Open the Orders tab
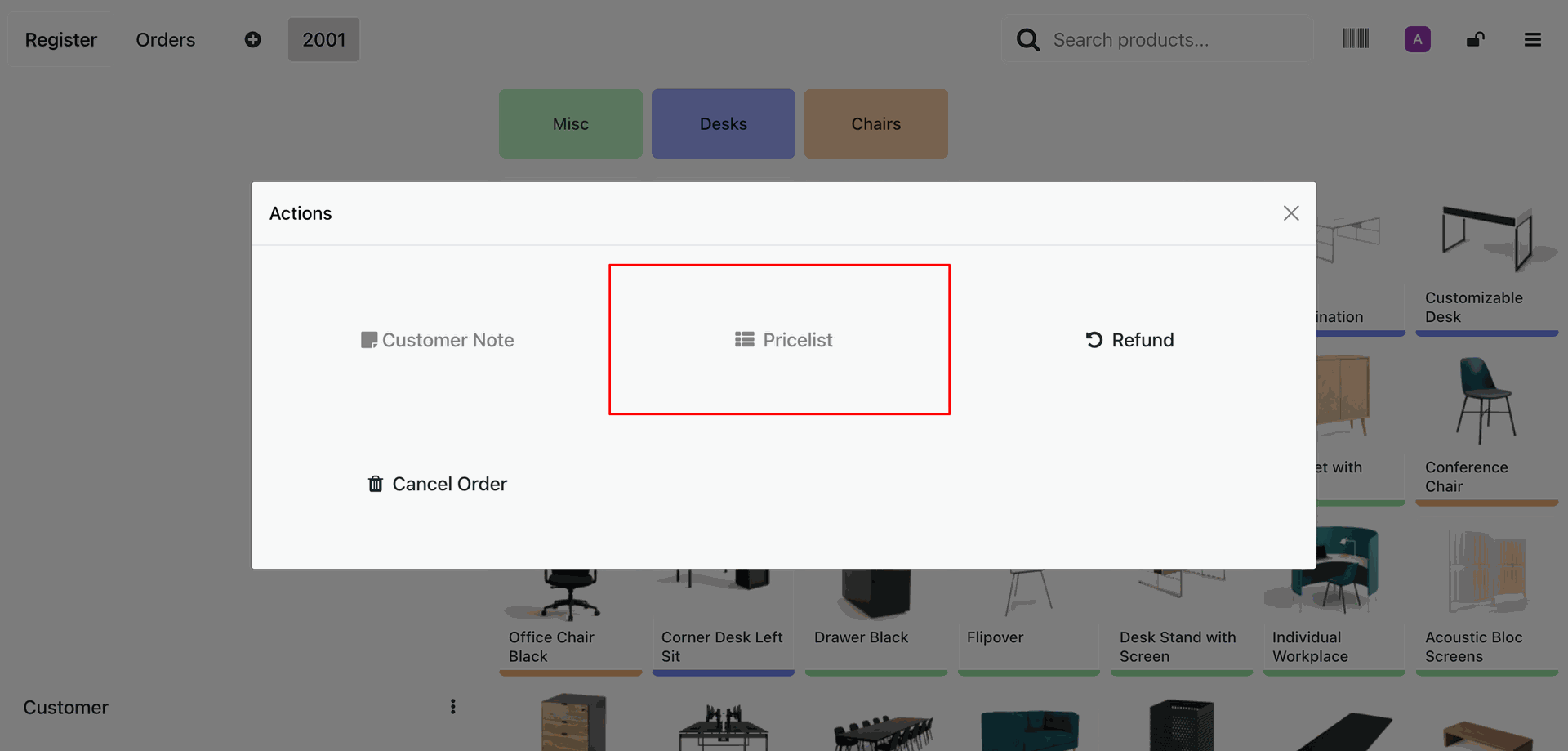The image size is (1568, 751). (165, 40)
